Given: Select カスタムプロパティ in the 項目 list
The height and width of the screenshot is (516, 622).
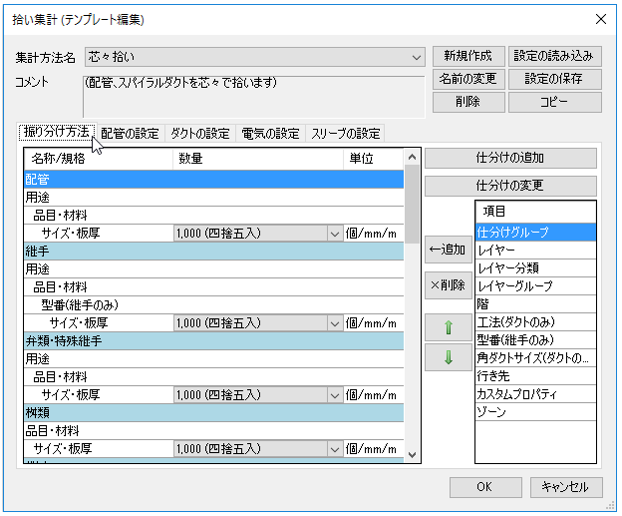Looking at the screenshot, I should tap(536, 394).
